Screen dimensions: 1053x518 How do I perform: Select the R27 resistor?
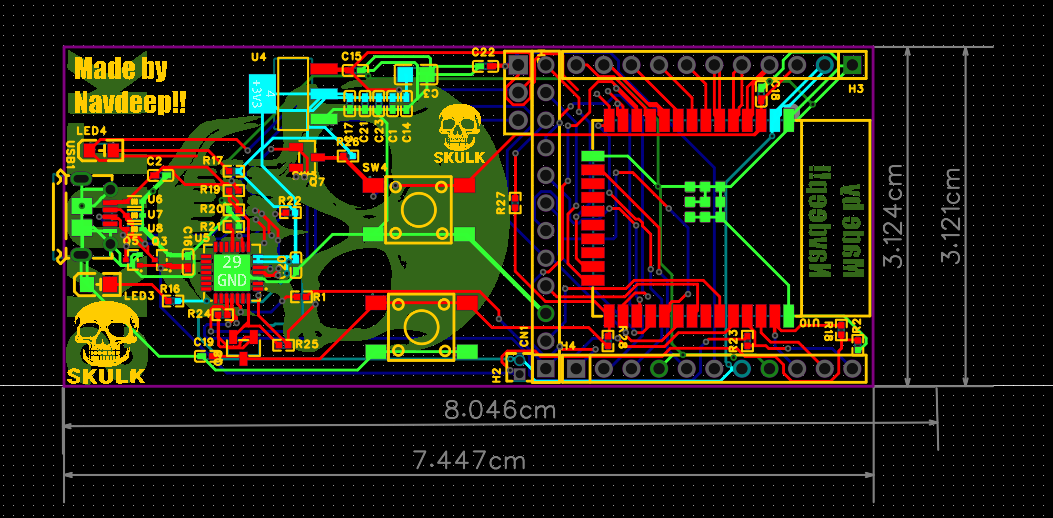515,204
